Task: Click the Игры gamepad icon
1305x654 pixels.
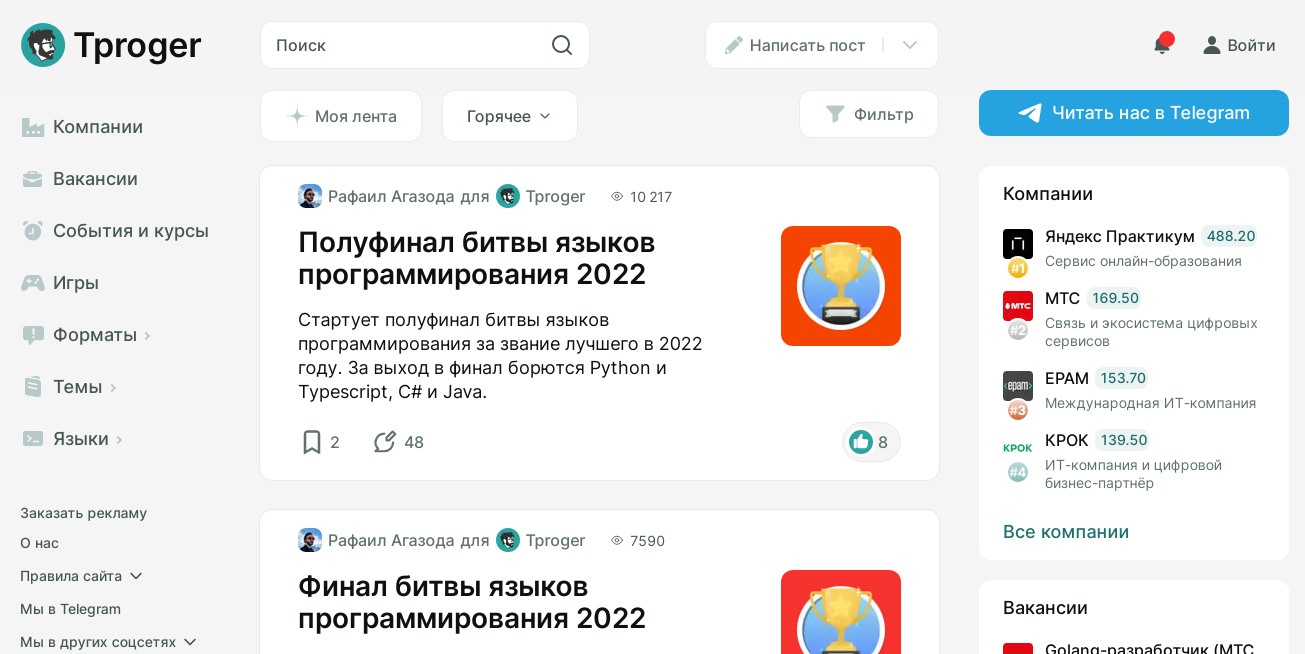Action: point(33,283)
